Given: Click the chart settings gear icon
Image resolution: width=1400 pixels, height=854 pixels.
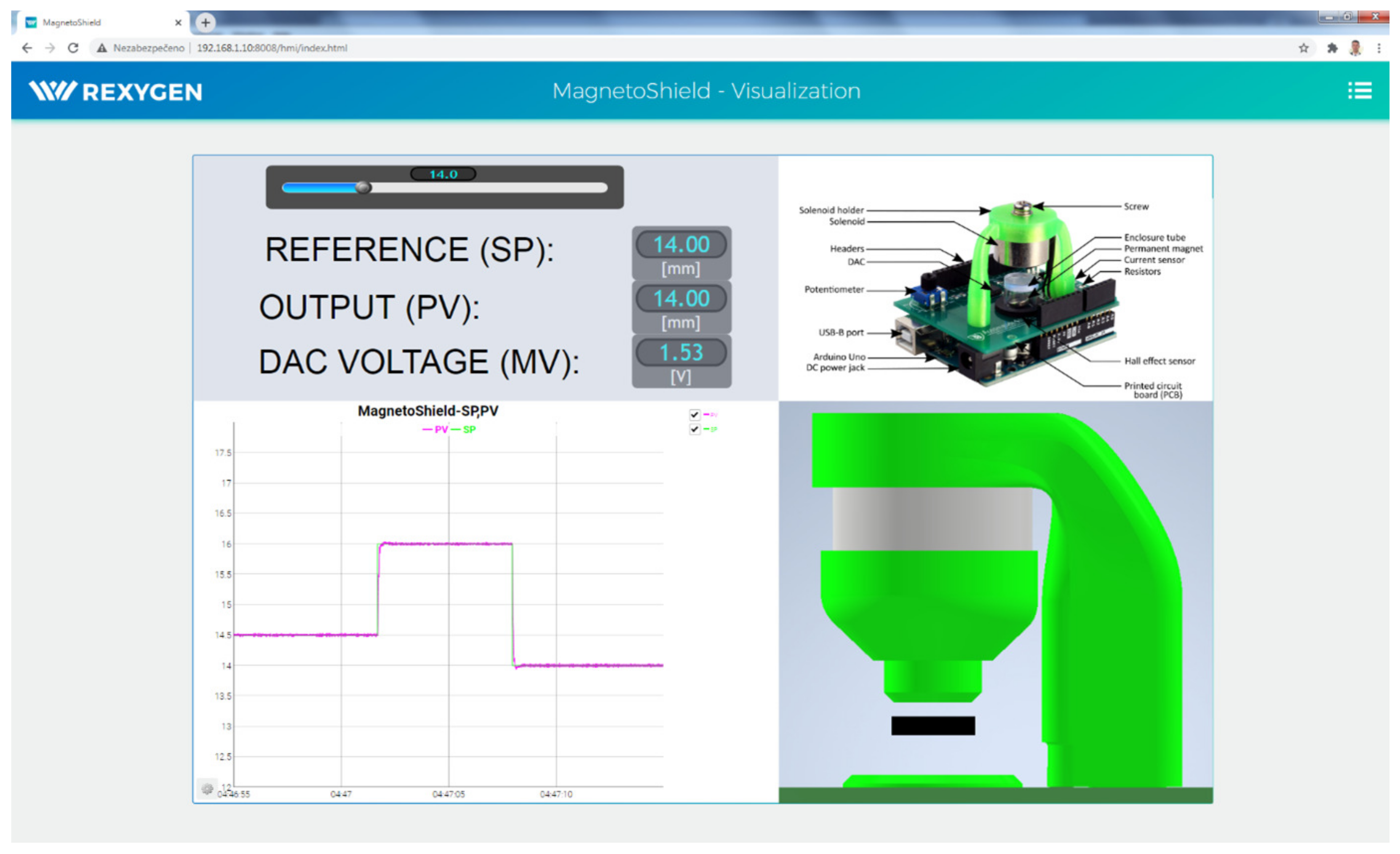Looking at the screenshot, I should (x=207, y=789).
